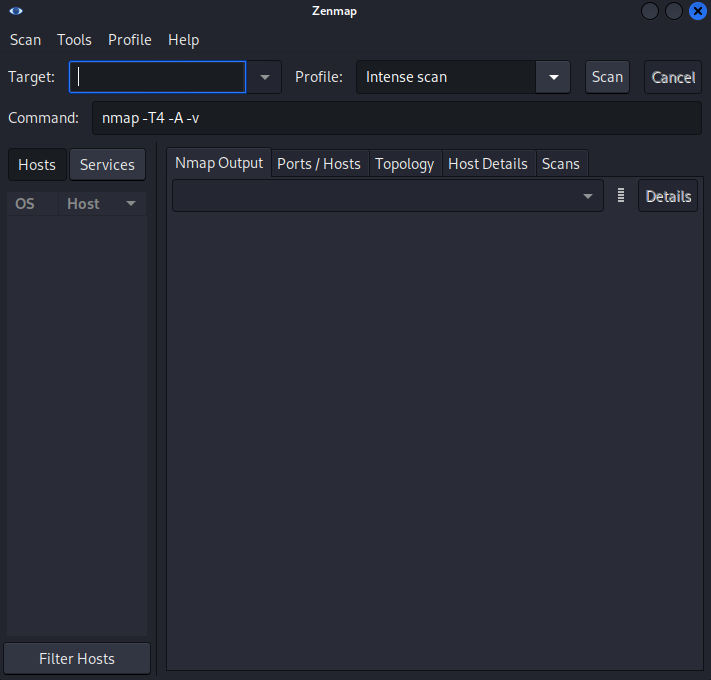Viewport: 711px width, 680px height.
Task: Select the Services view button
Action: (x=107, y=165)
